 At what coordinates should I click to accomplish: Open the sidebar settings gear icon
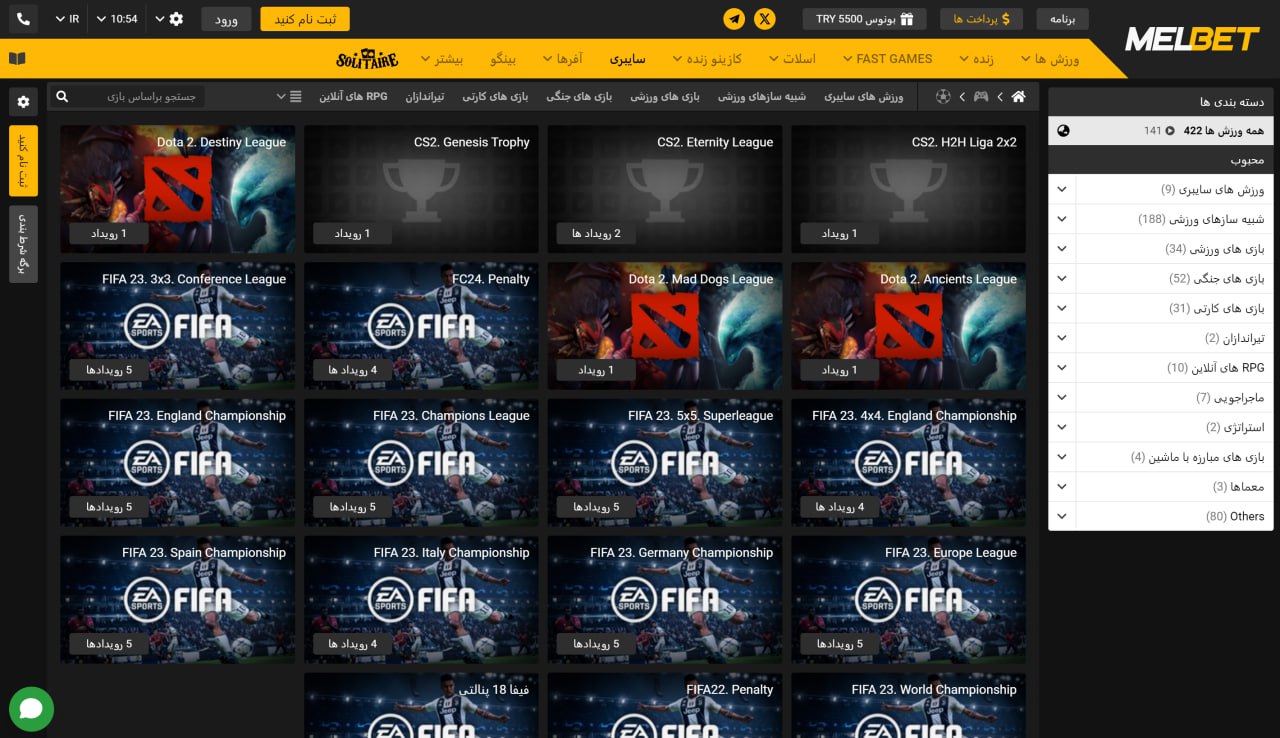pos(23,102)
